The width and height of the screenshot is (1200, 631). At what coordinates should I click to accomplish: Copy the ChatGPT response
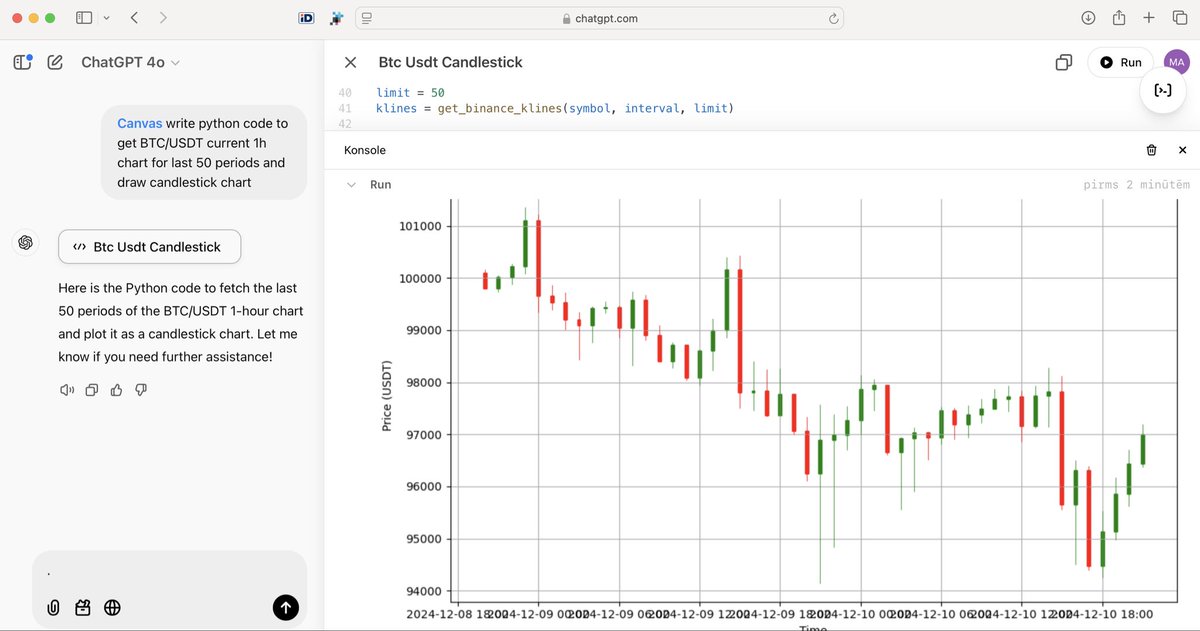92,390
